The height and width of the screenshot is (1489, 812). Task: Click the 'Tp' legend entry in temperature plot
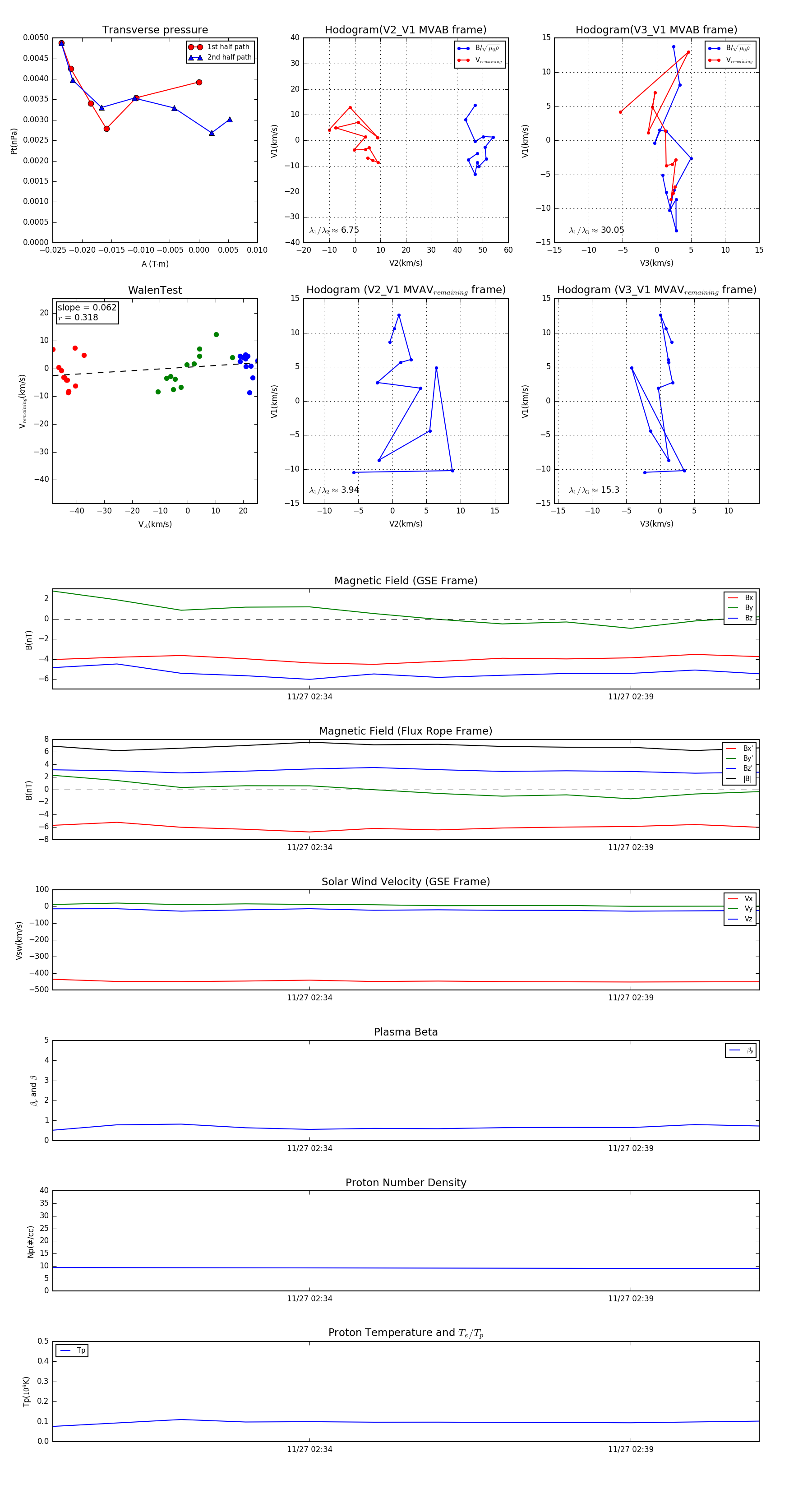click(72, 1350)
